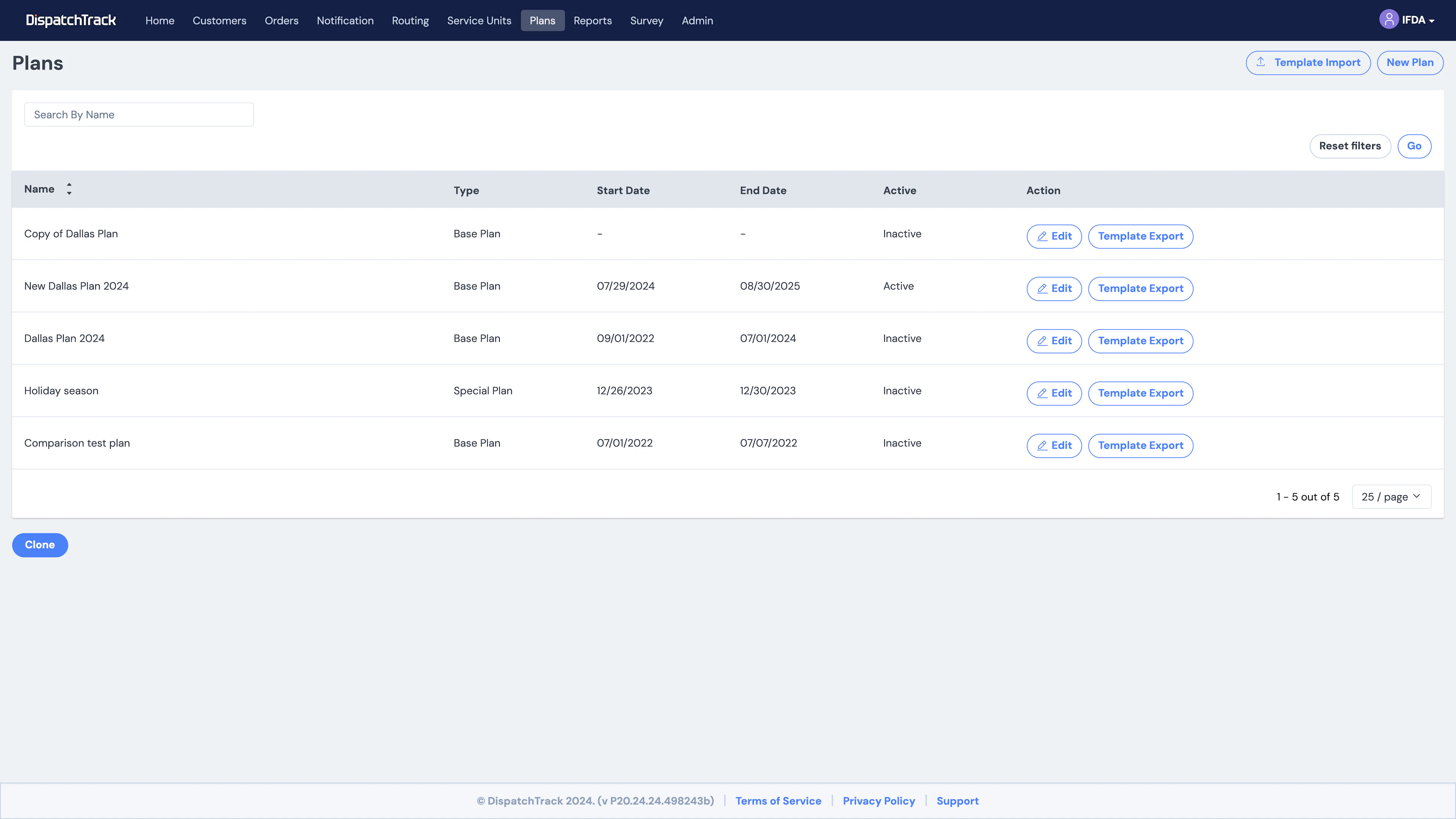Open the Service Units page
Image resolution: width=1456 pixels, height=819 pixels.
pos(479,20)
